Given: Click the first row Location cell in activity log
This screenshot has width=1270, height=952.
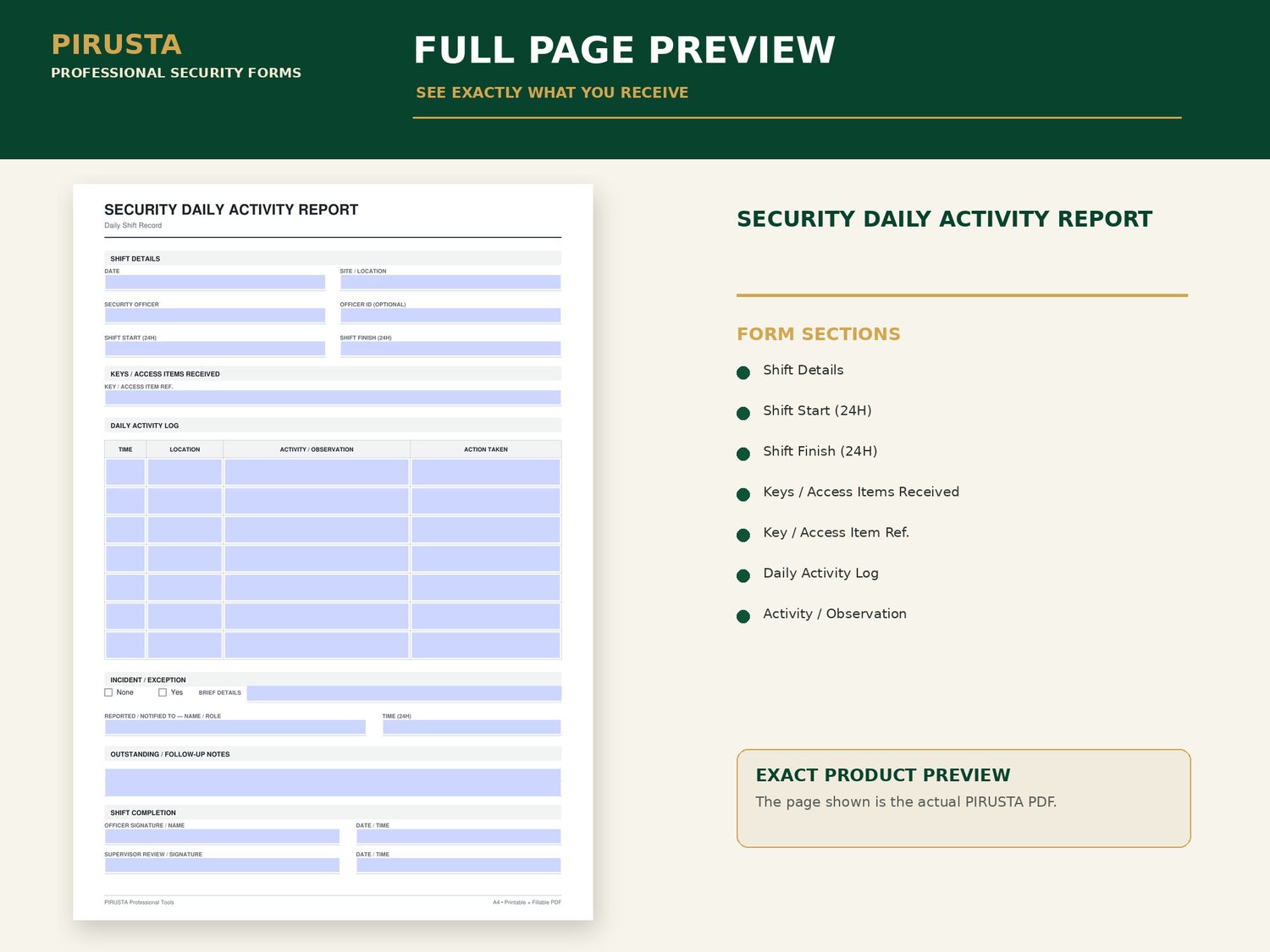Looking at the screenshot, I should [x=185, y=472].
